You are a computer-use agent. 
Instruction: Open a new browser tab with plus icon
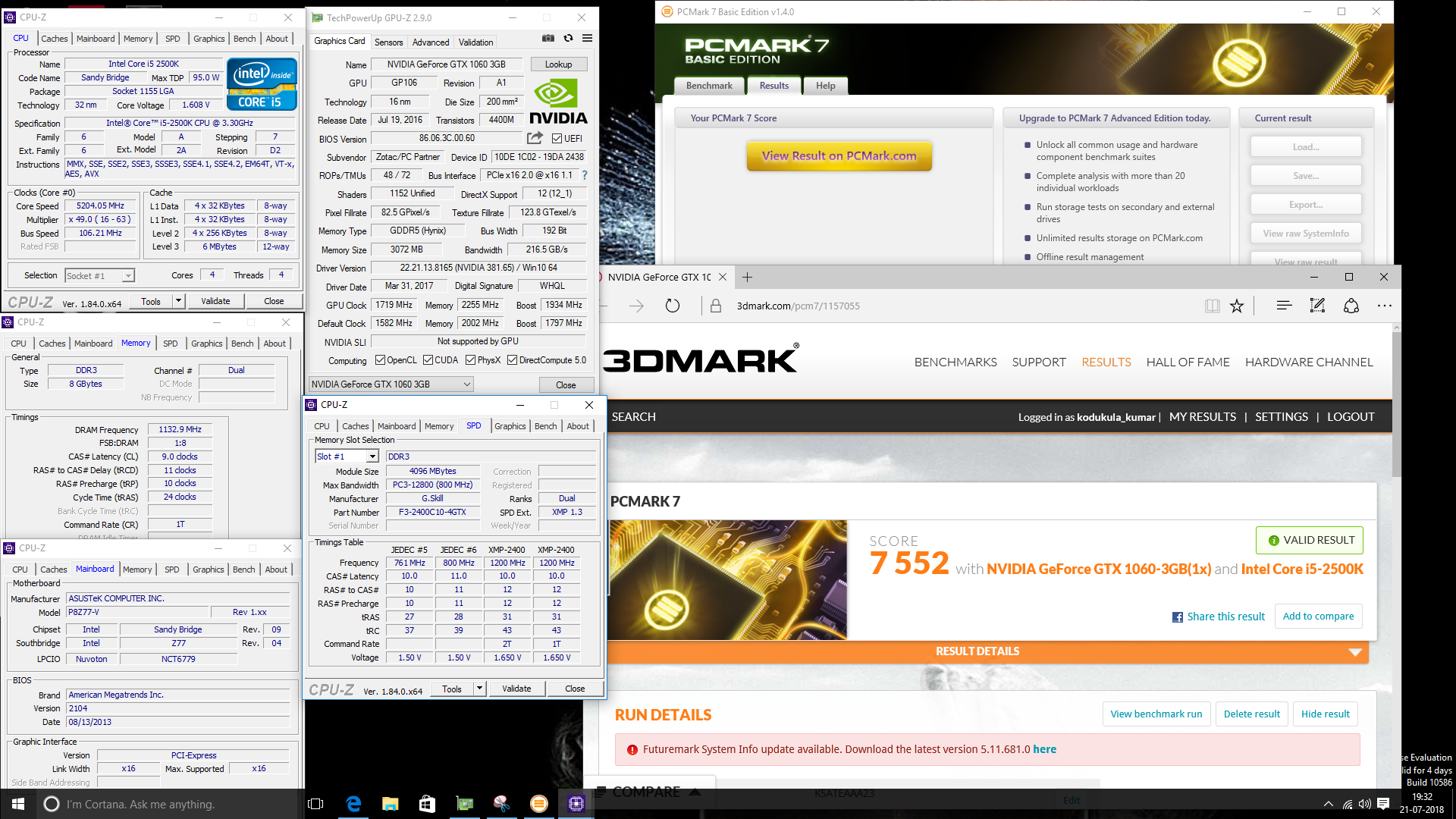(747, 278)
